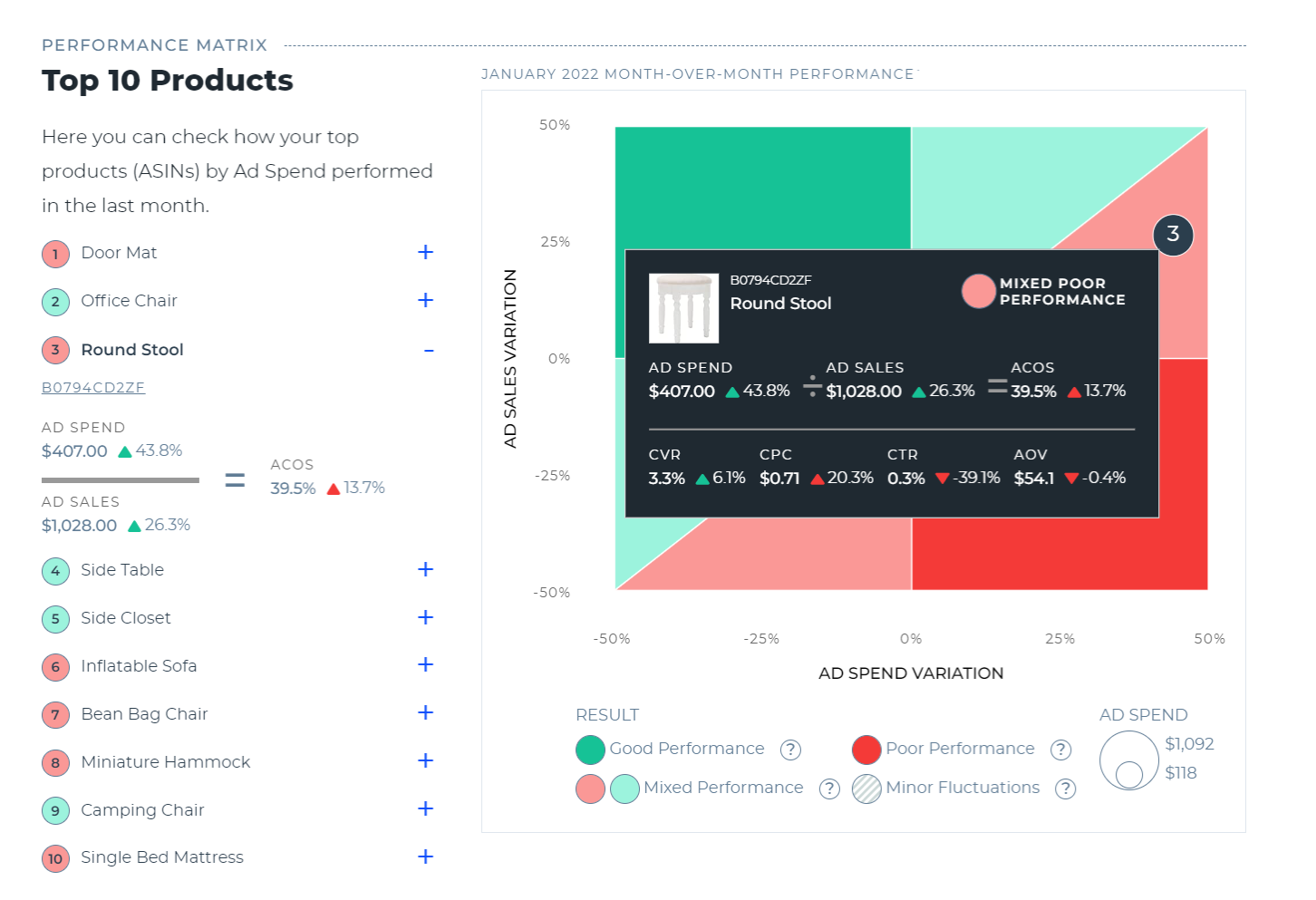The image size is (1316, 900).
Task: Click the Mixed Poor Performance circle in the tooltip
Action: (x=978, y=291)
